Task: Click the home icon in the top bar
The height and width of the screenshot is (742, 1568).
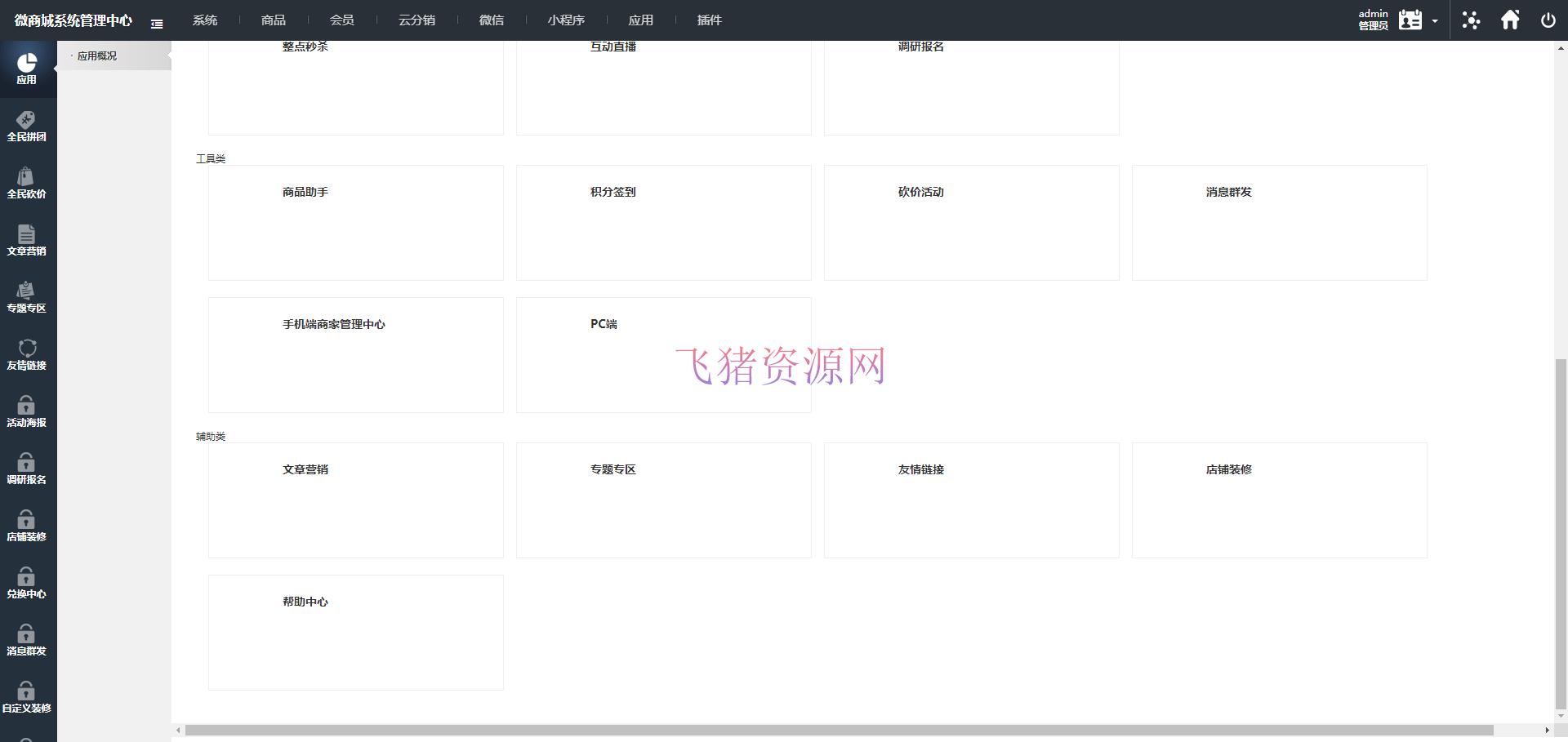Action: point(1510,20)
